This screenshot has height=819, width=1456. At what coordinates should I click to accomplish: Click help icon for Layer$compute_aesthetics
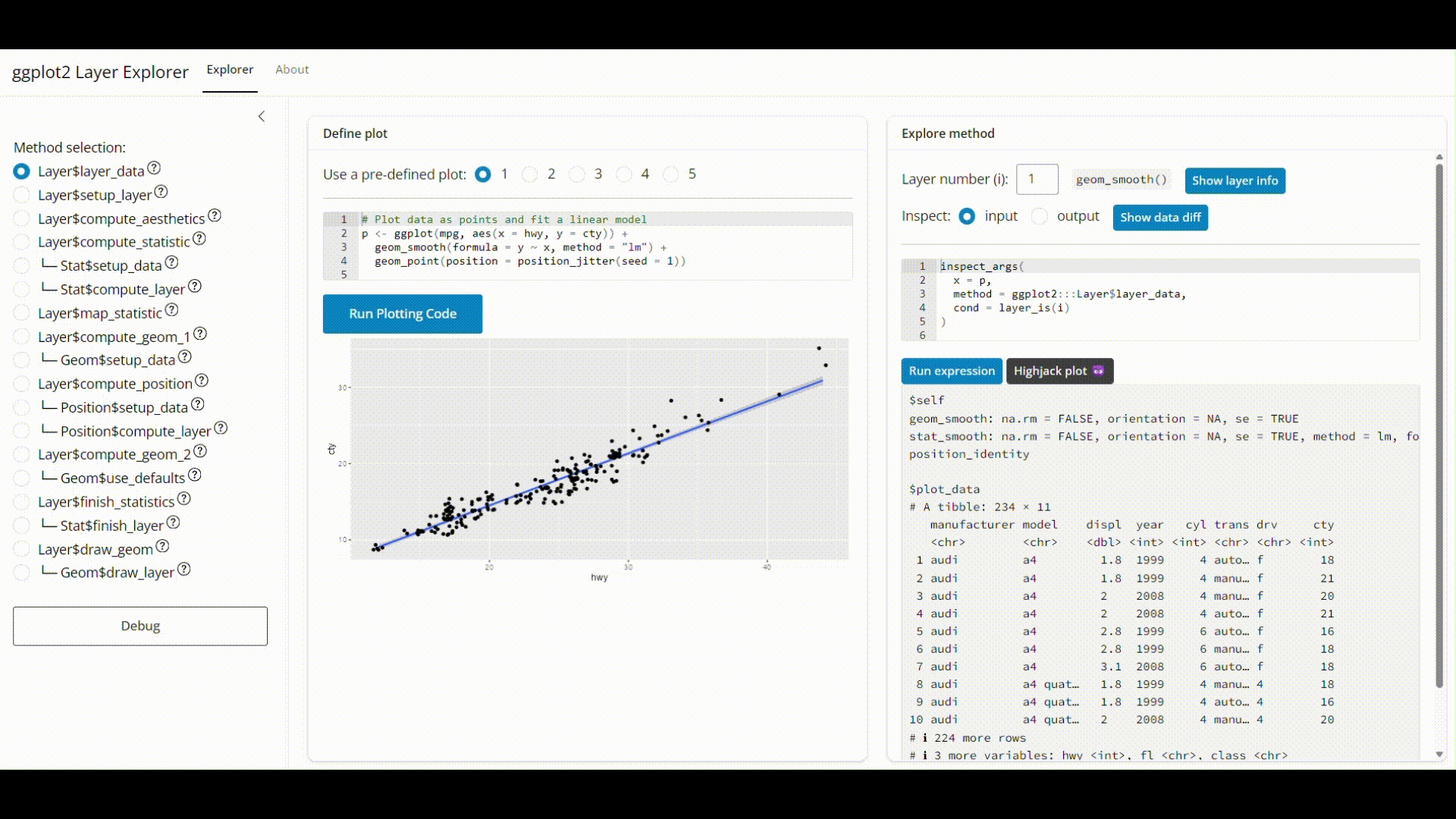pyautogui.click(x=215, y=216)
